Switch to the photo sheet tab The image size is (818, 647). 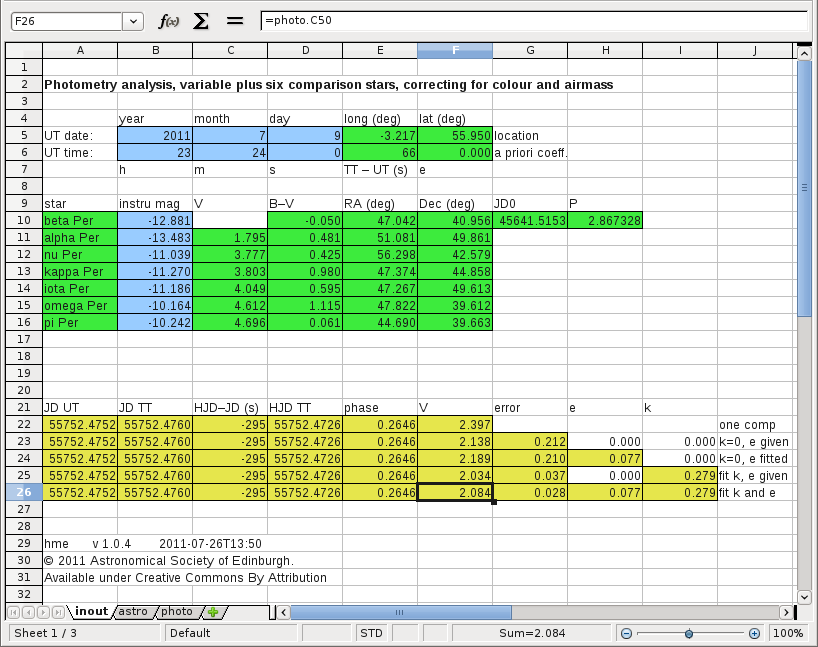tap(177, 612)
